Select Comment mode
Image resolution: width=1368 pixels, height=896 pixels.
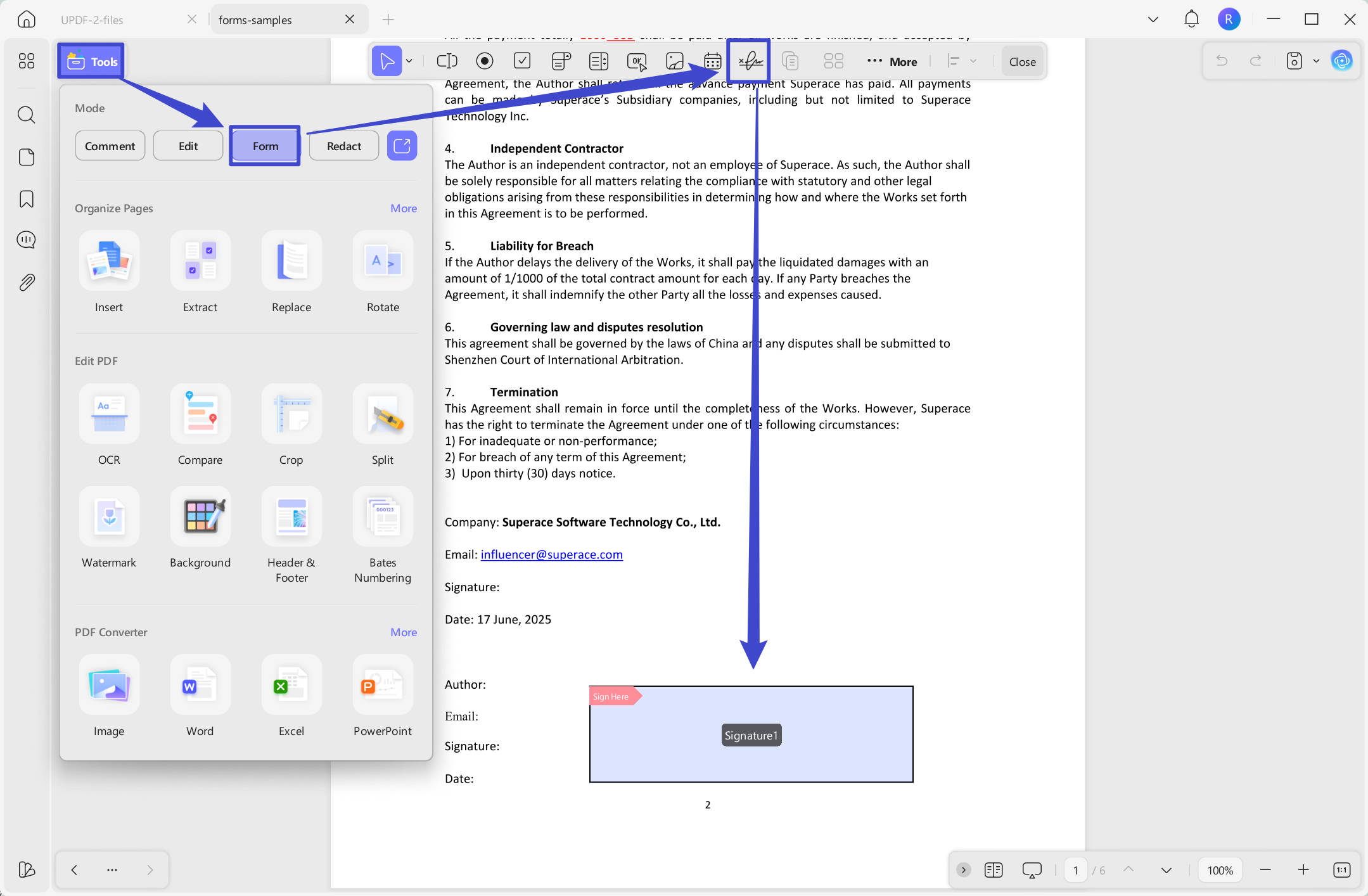(110, 146)
